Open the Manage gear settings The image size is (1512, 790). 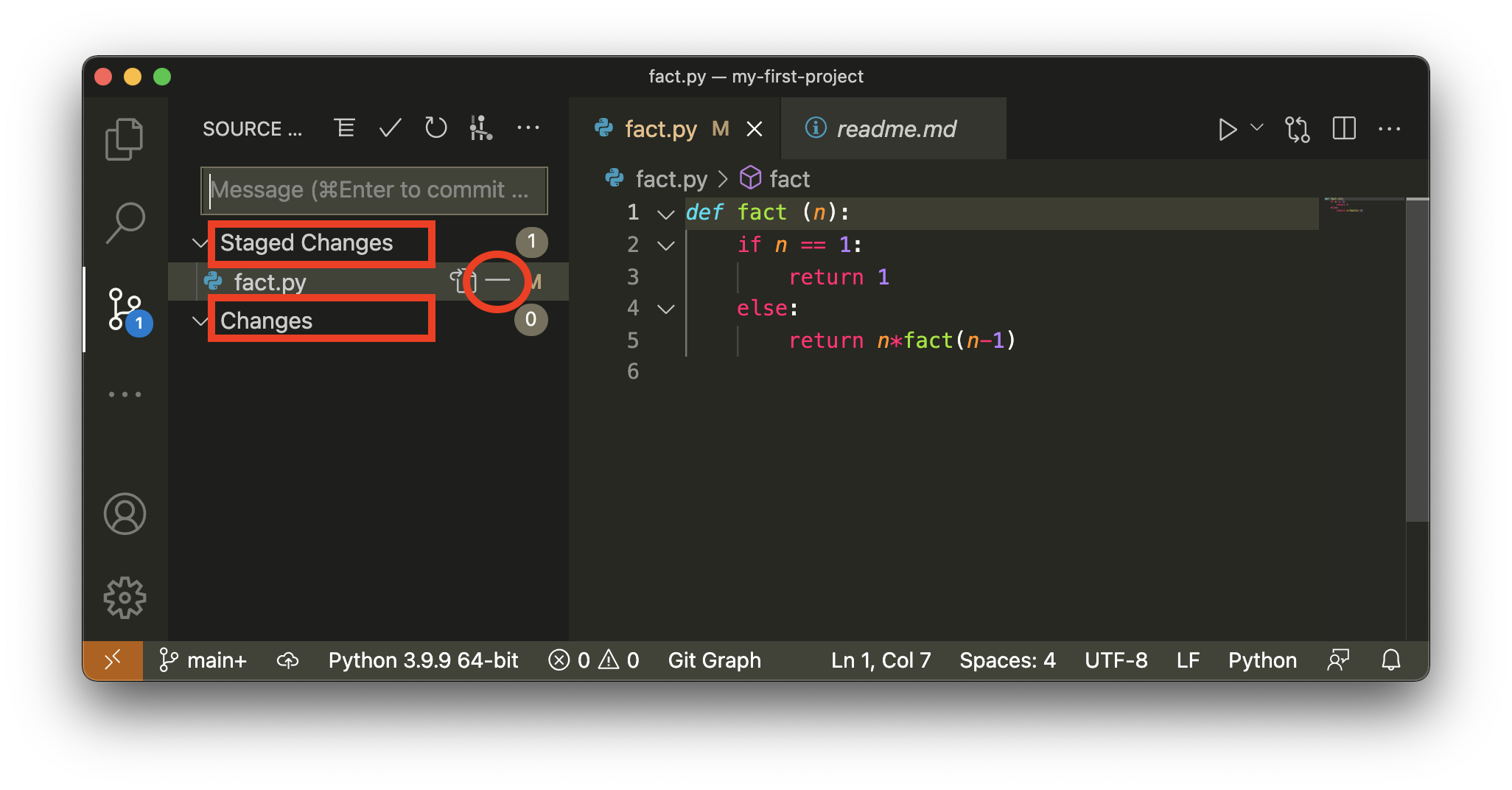tap(125, 598)
